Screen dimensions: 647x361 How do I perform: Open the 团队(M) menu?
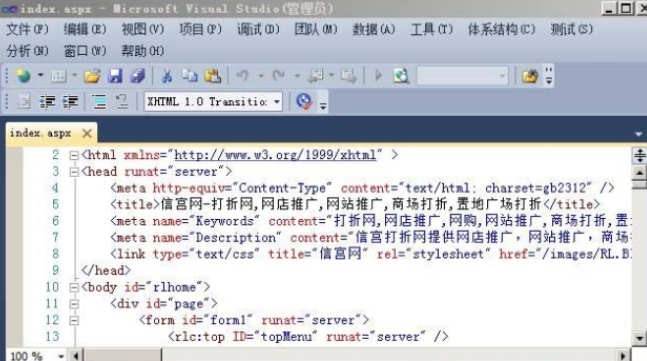click(x=316, y=29)
